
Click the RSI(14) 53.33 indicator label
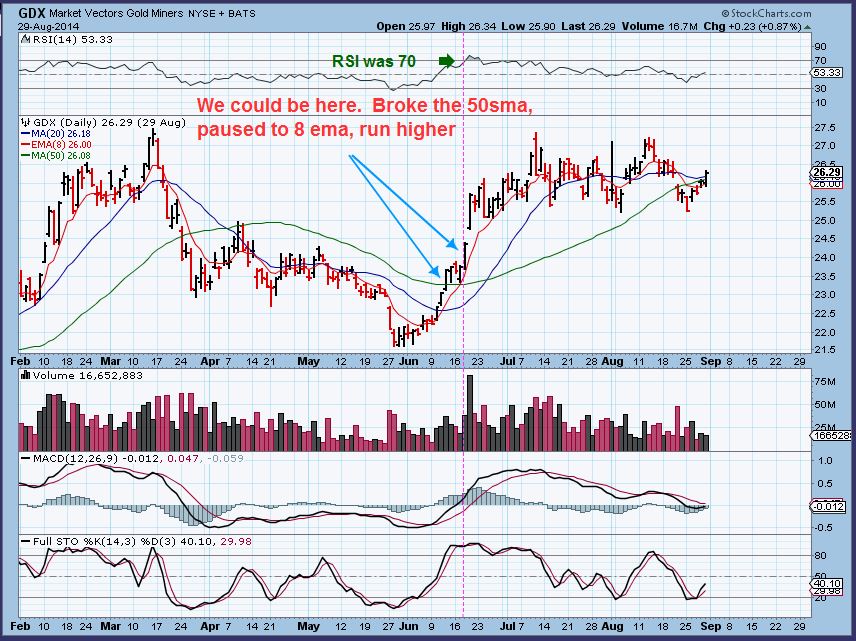point(73,39)
